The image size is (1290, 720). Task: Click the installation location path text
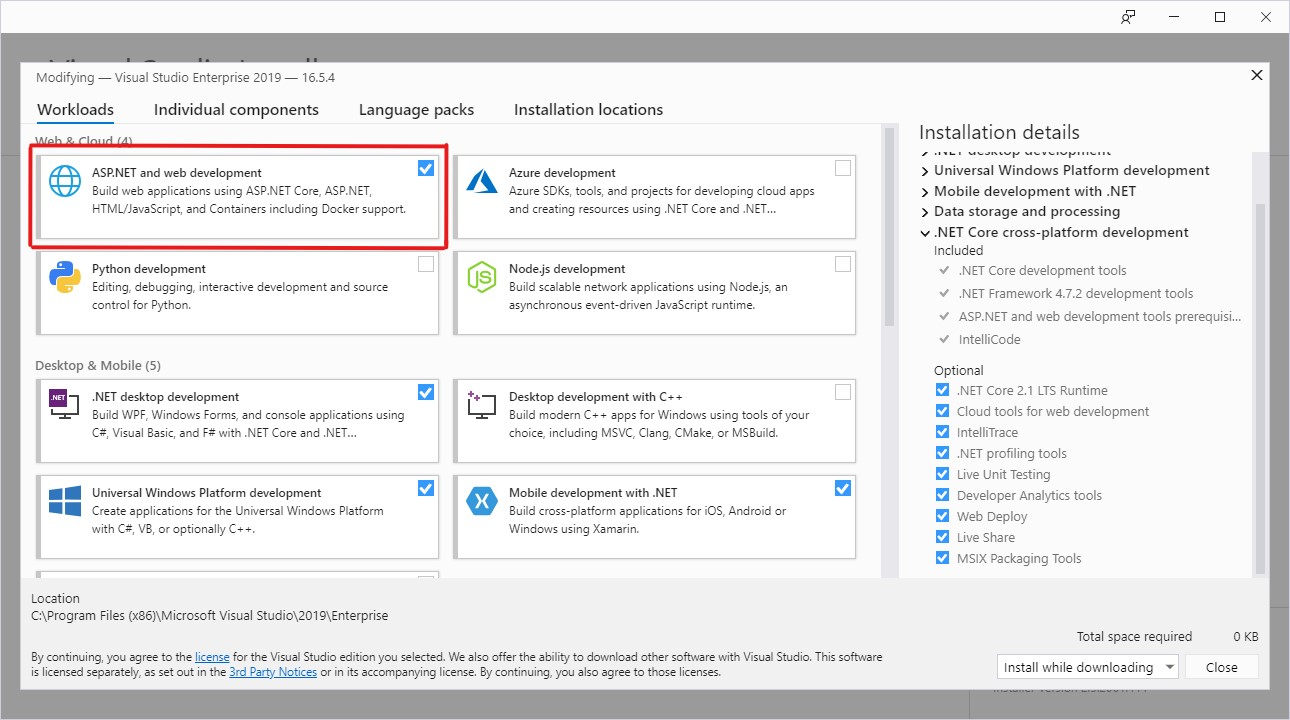point(210,616)
